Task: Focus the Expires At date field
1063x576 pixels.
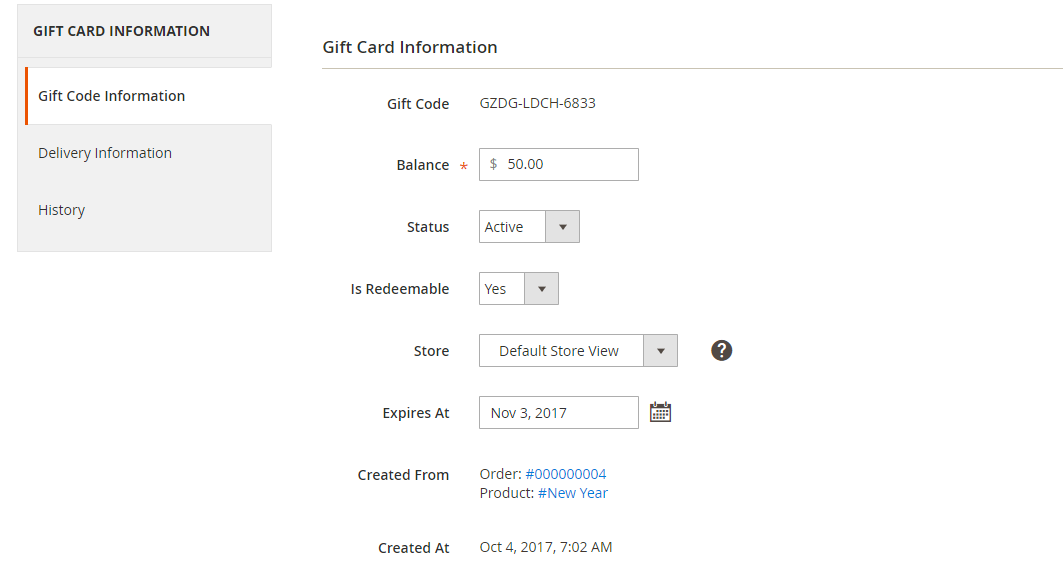Action: [x=558, y=413]
